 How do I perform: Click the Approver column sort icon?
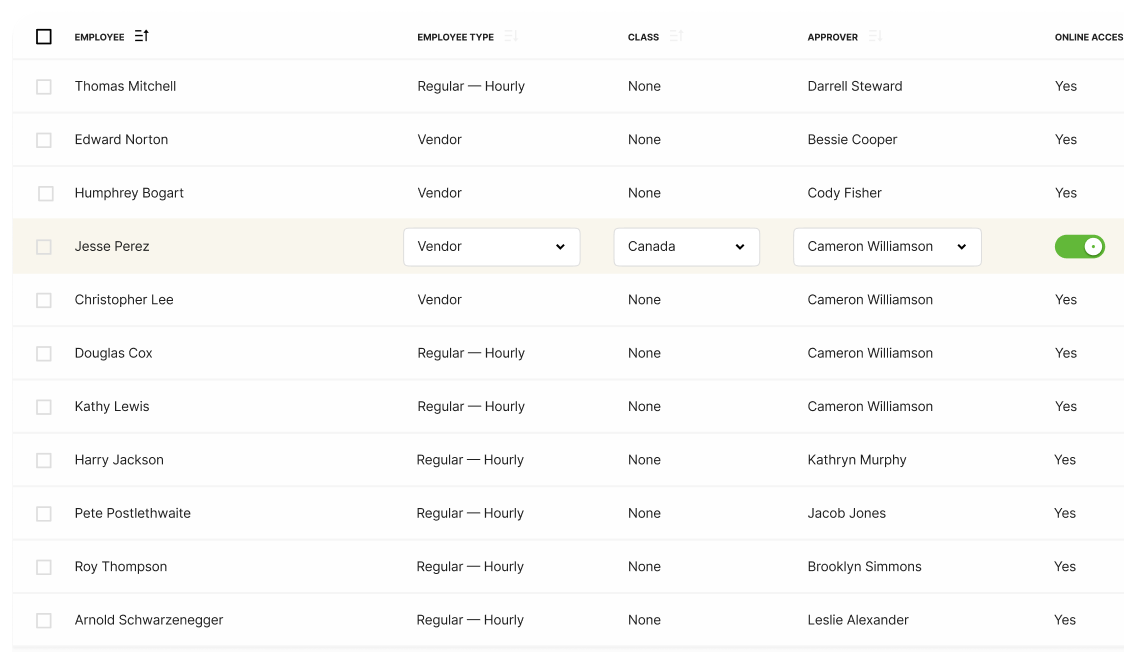tap(875, 36)
